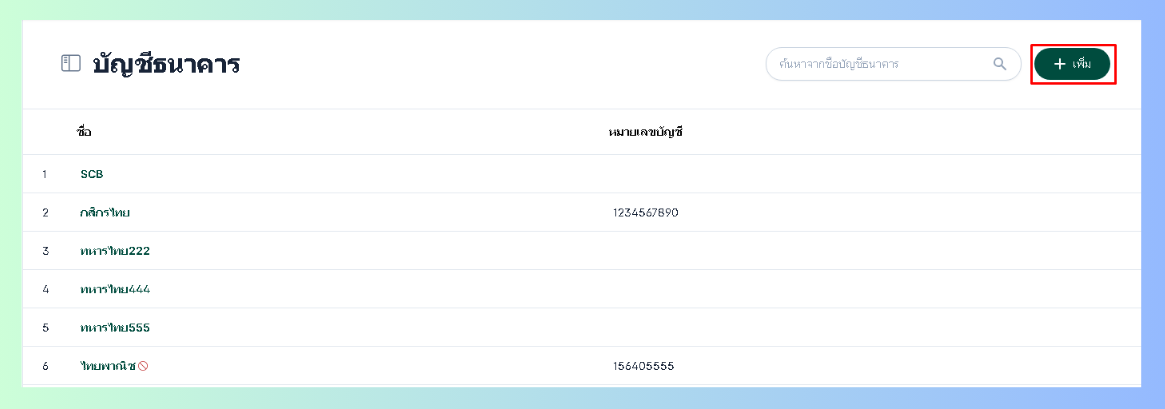The height and width of the screenshot is (409, 1165).
Task: Open the ทหารไทย222 account entry
Action: 115,251
